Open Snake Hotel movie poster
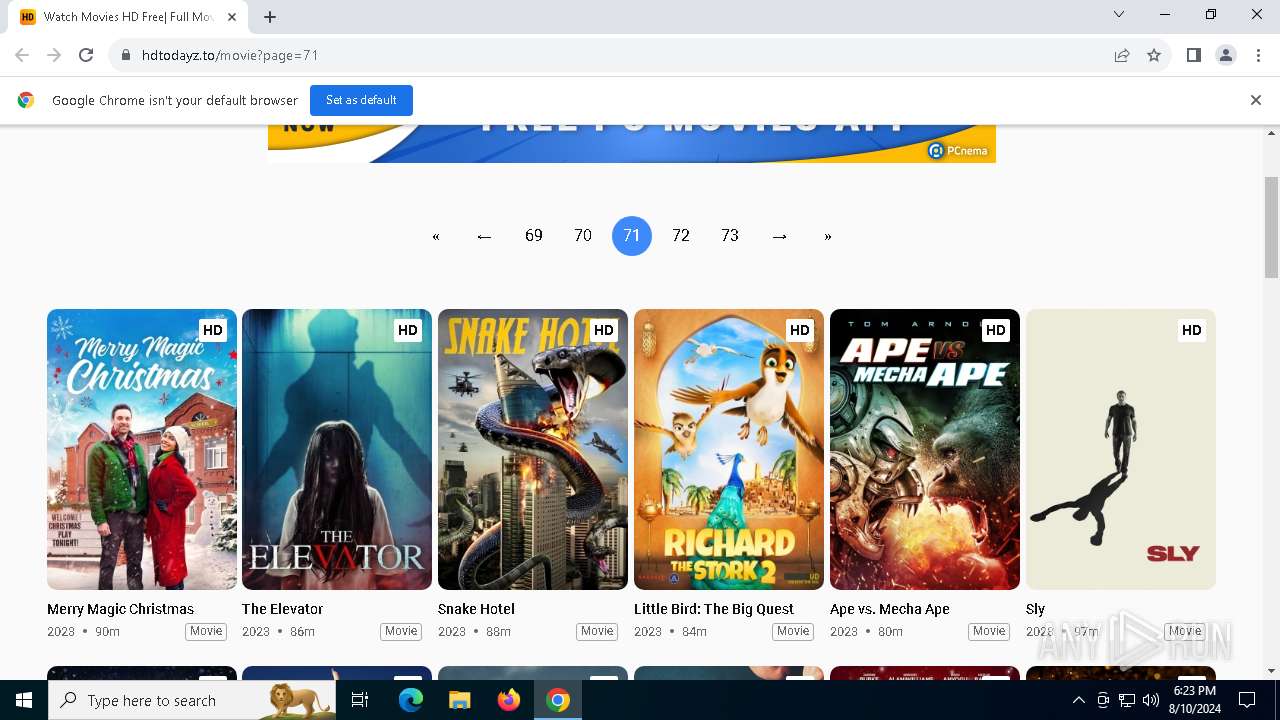 coord(533,449)
